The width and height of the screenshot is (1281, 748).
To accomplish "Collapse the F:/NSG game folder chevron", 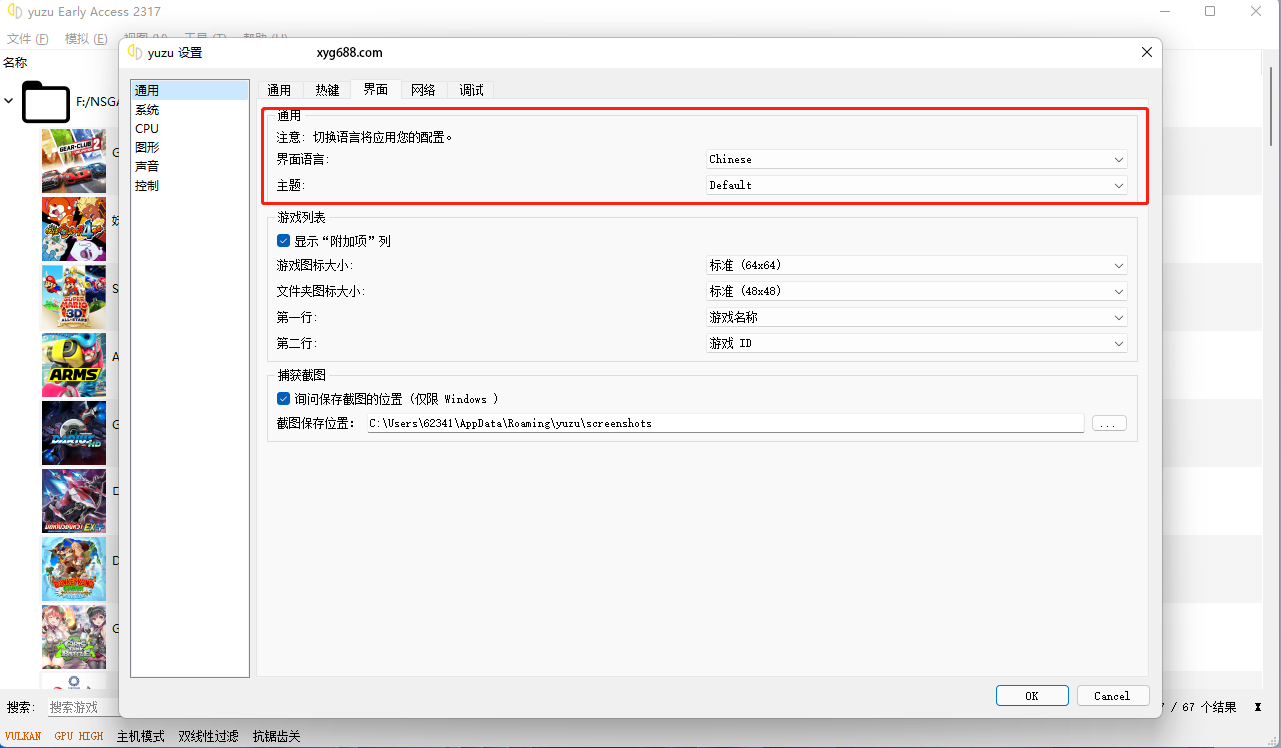I will [x=9, y=101].
